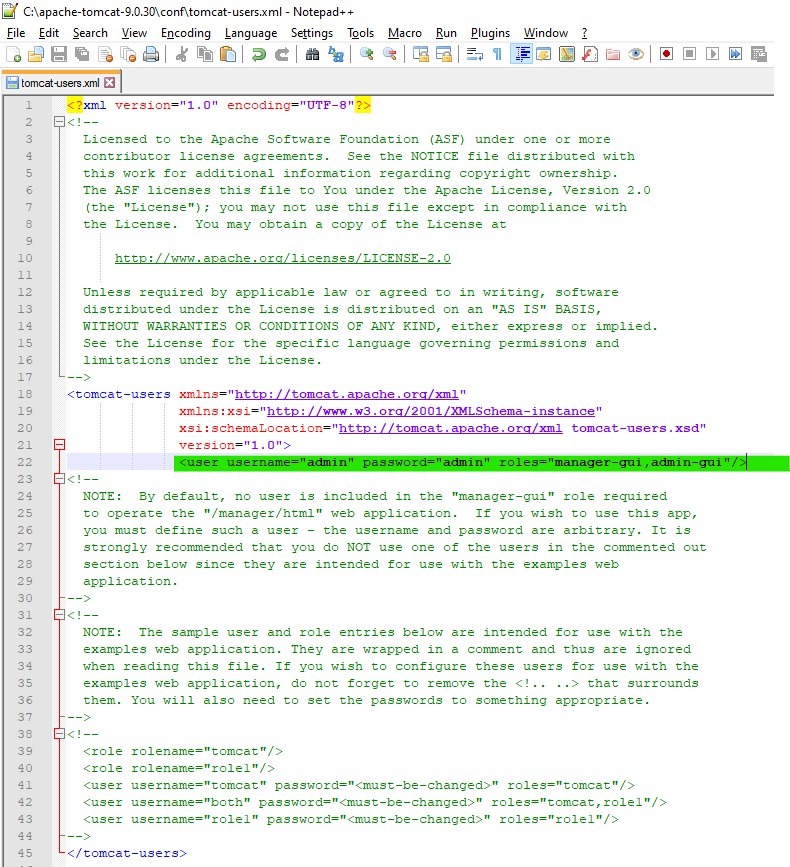
Task: Close the tomcat-users.xml tab via its X
Action: pos(109,83)
